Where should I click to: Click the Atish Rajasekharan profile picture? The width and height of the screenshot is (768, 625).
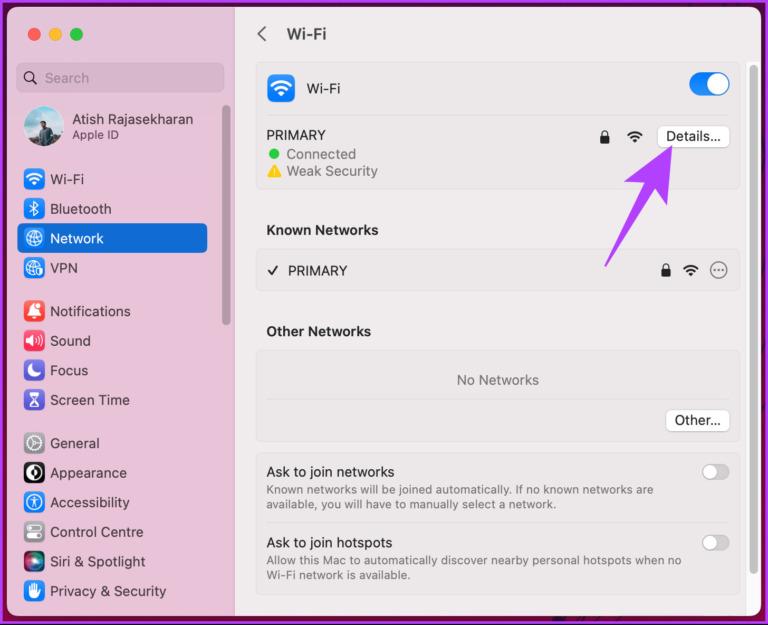pyautogui.click(x=44, y=126)
